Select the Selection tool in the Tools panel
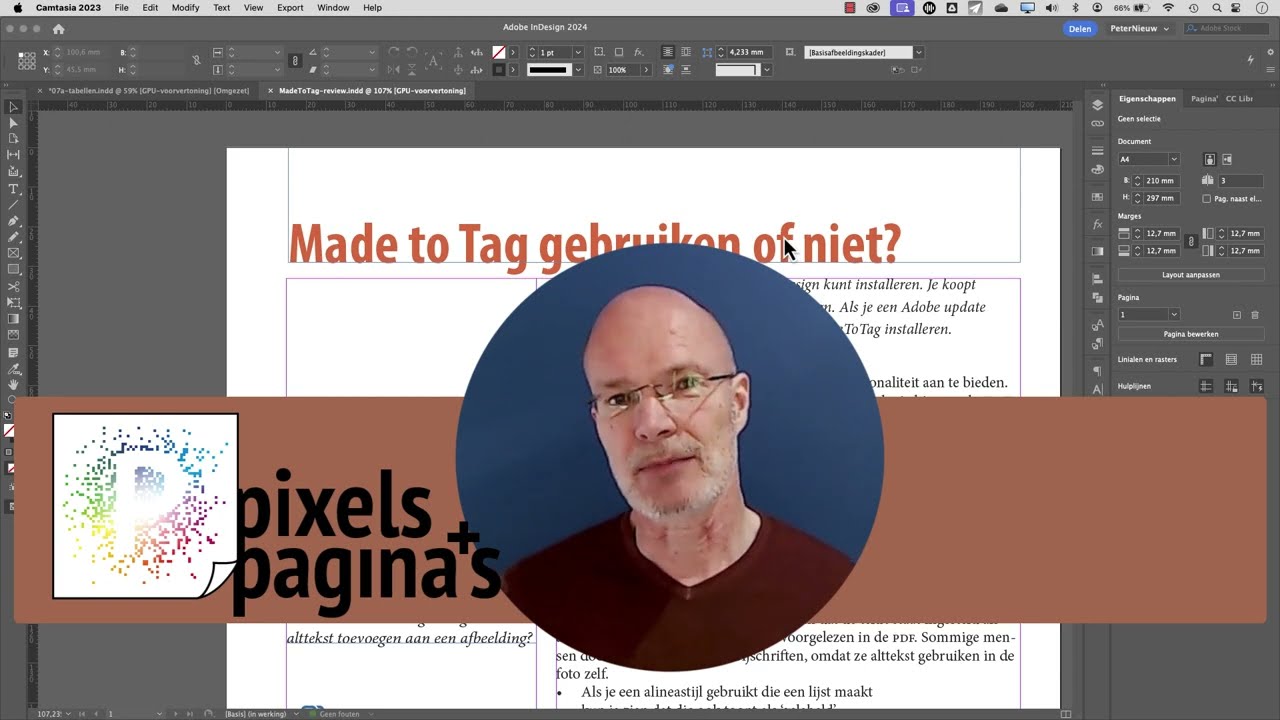 pyautogui.click(x=13, y=107)
